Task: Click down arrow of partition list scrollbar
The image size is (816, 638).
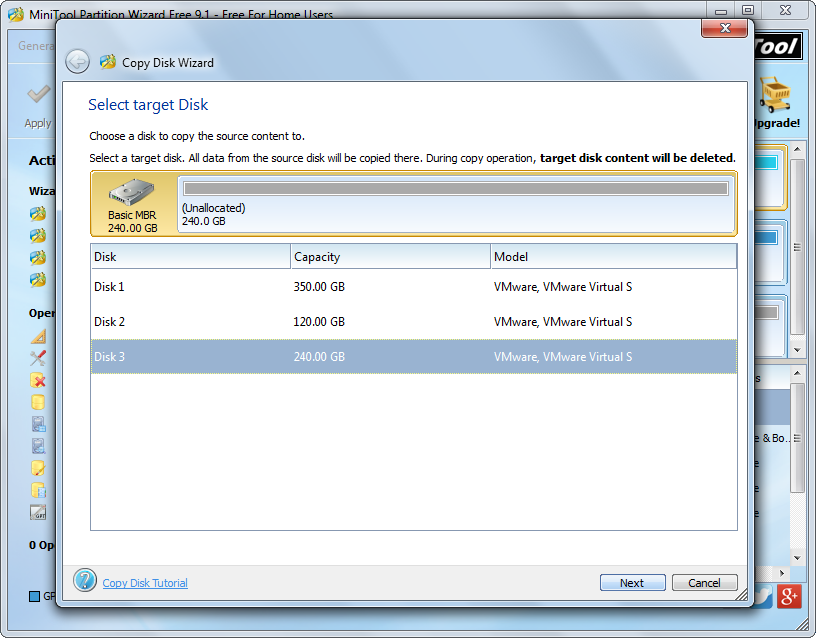Action: (x=797, y=558)
